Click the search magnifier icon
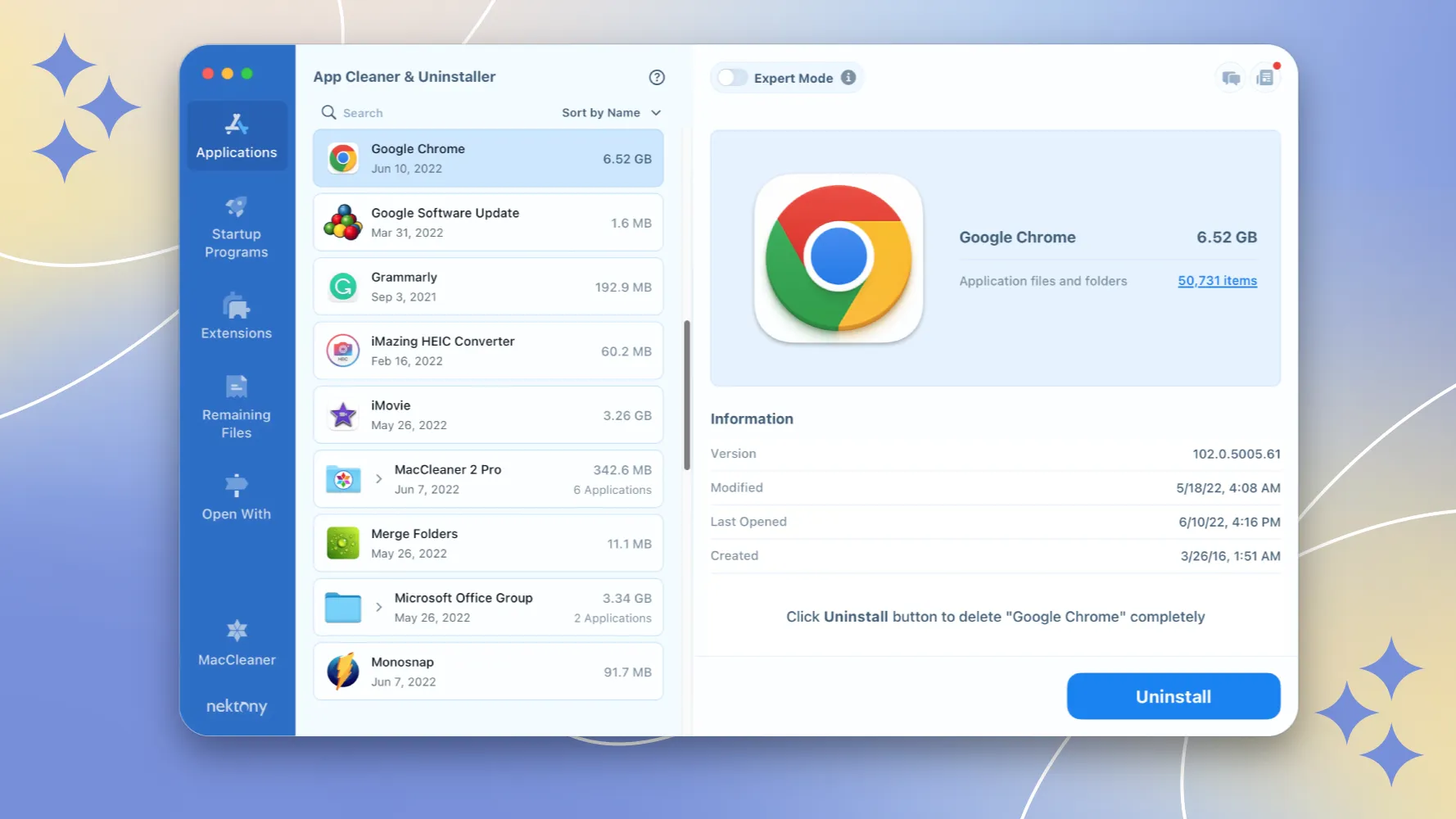 328,112
